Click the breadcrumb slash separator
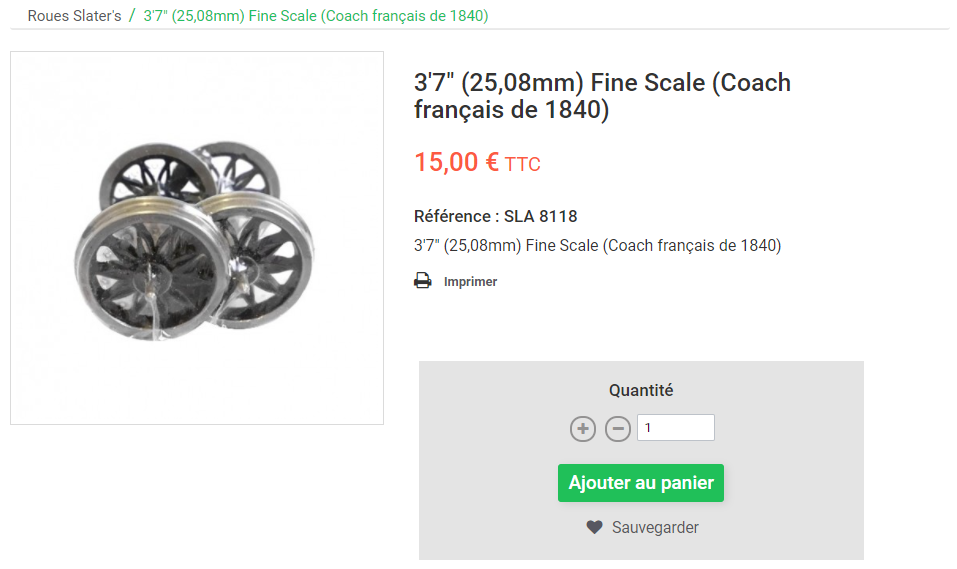Screen dimensions: 957x569 point(132,16)
